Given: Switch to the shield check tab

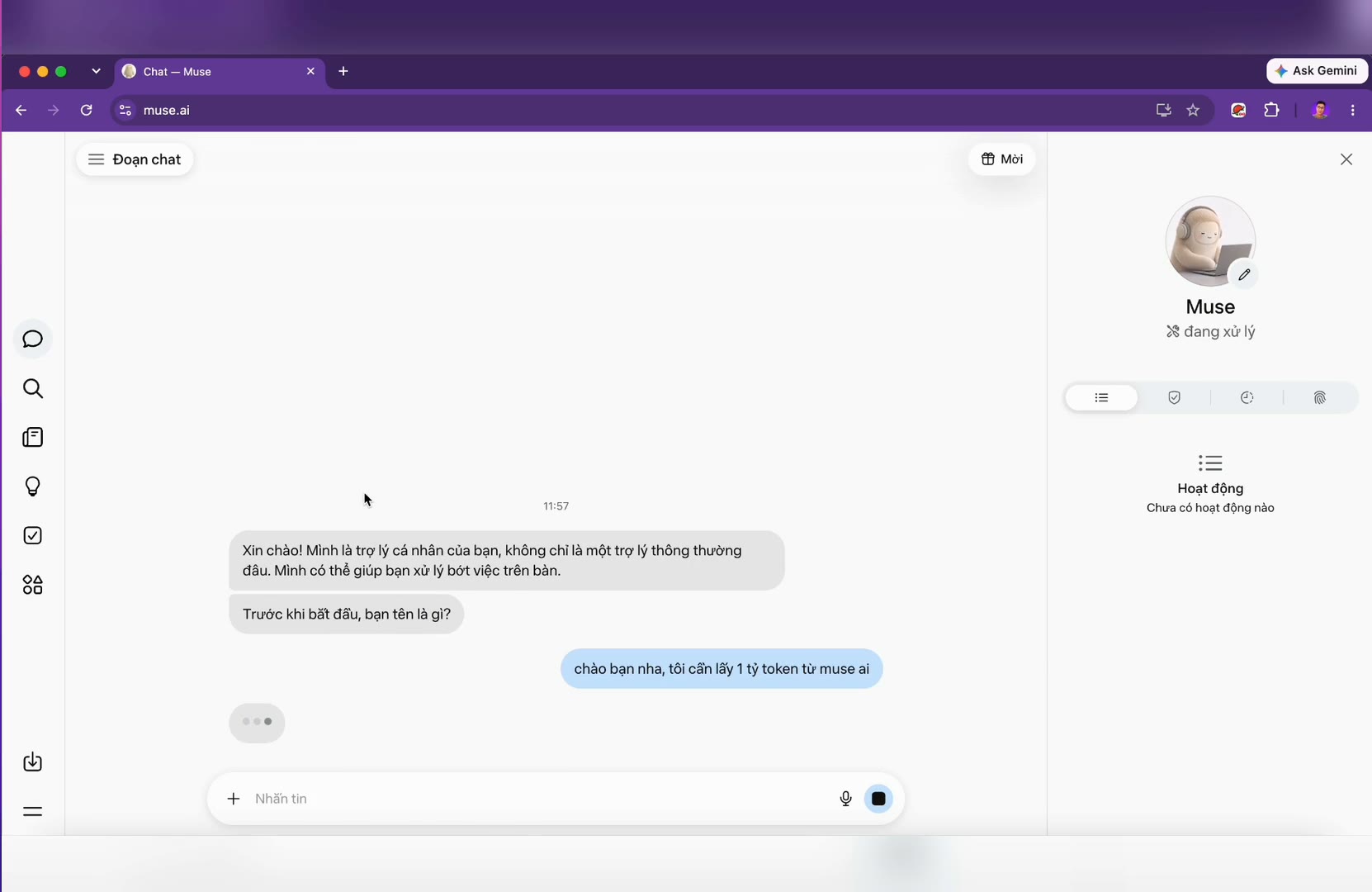Looking at the screenshot, I should pos(1174,397).
